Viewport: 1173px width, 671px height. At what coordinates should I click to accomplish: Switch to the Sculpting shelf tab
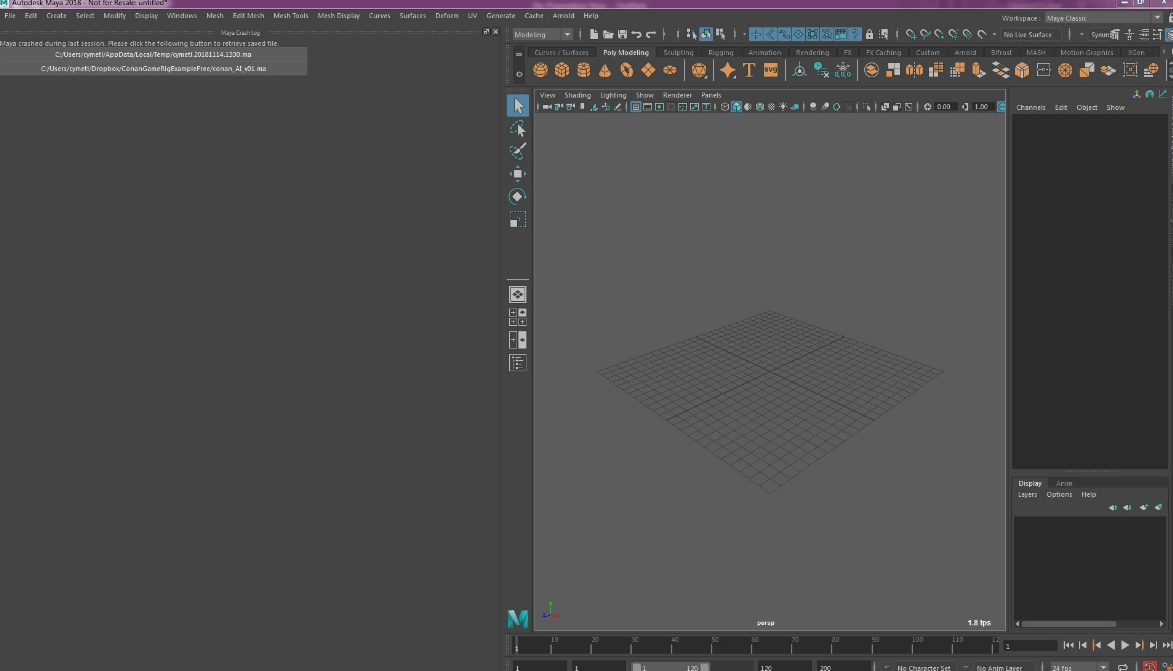click(678, 53)
